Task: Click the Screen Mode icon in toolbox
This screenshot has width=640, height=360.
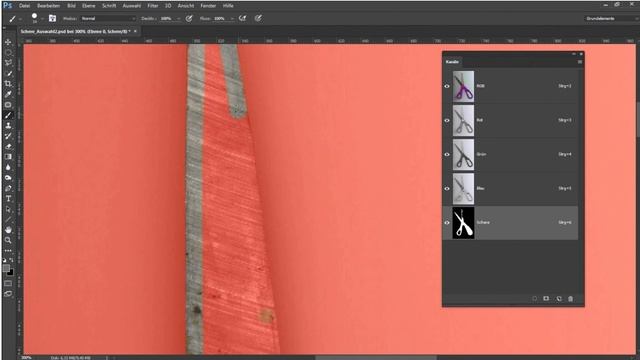Action: click(8, 293)
